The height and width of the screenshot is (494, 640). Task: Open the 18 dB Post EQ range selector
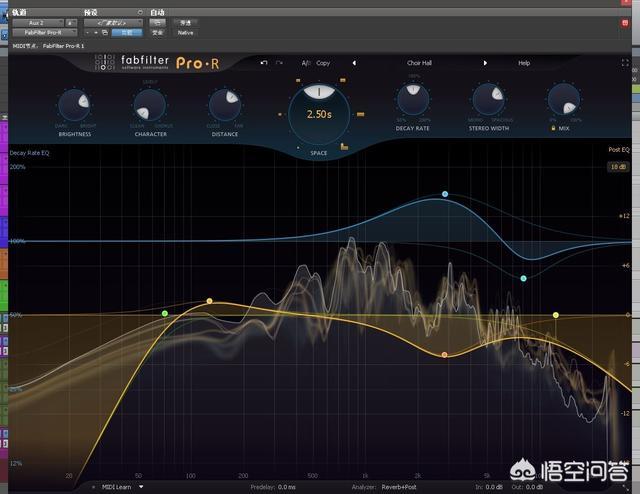(x=618, y=167)
